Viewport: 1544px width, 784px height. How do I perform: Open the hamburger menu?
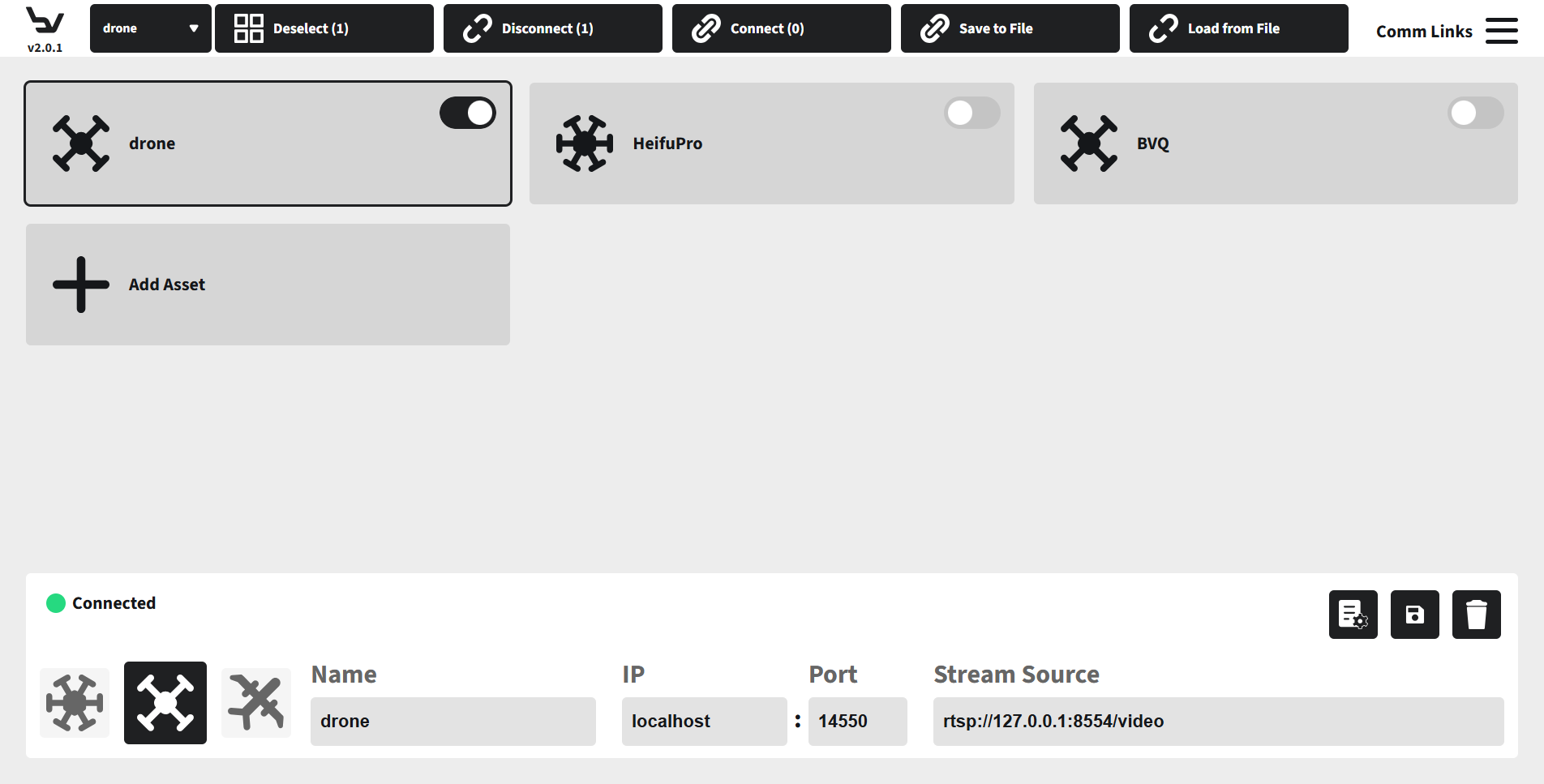(x=1501, y=30)
